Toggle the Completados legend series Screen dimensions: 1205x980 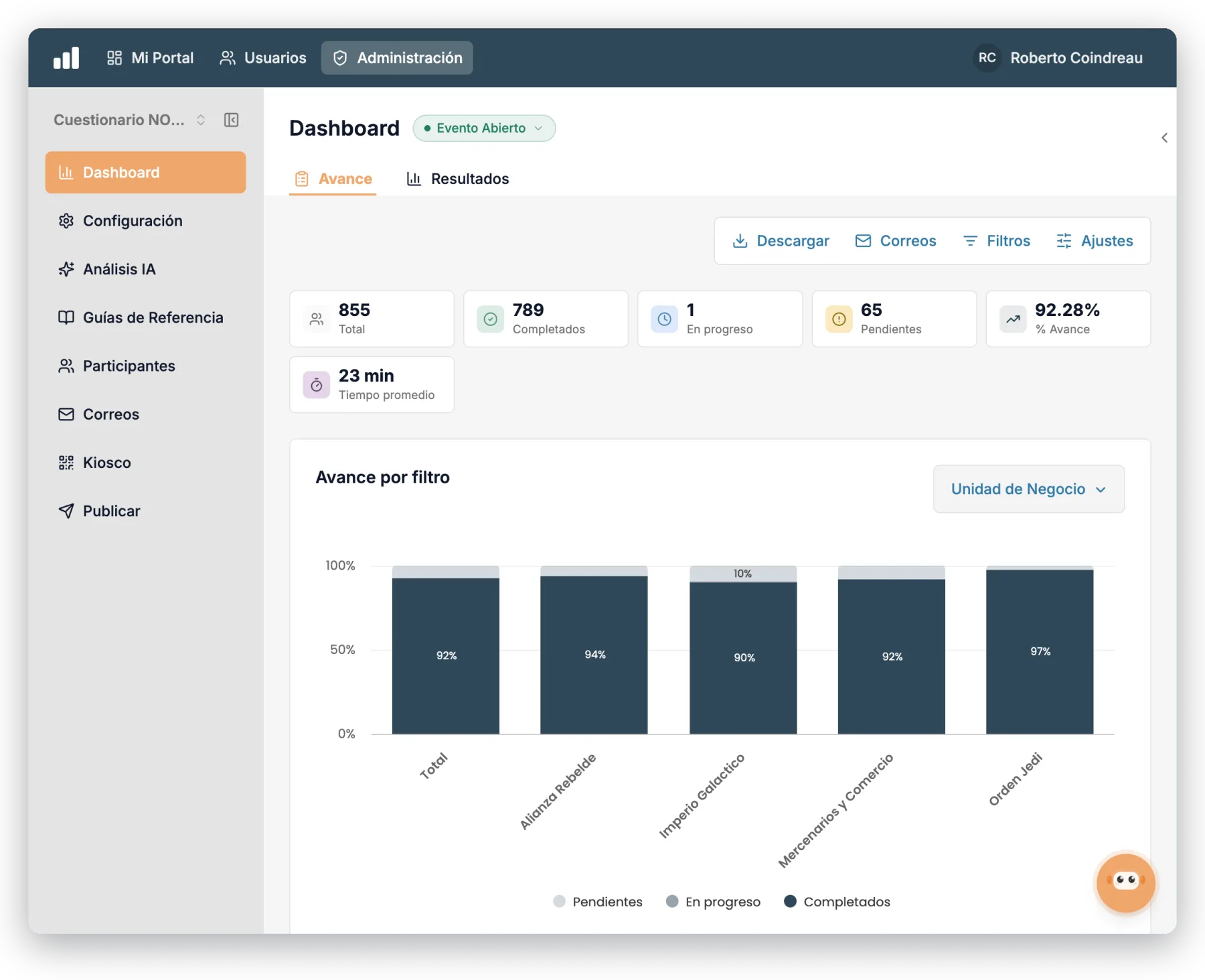(x=837, y=902)
